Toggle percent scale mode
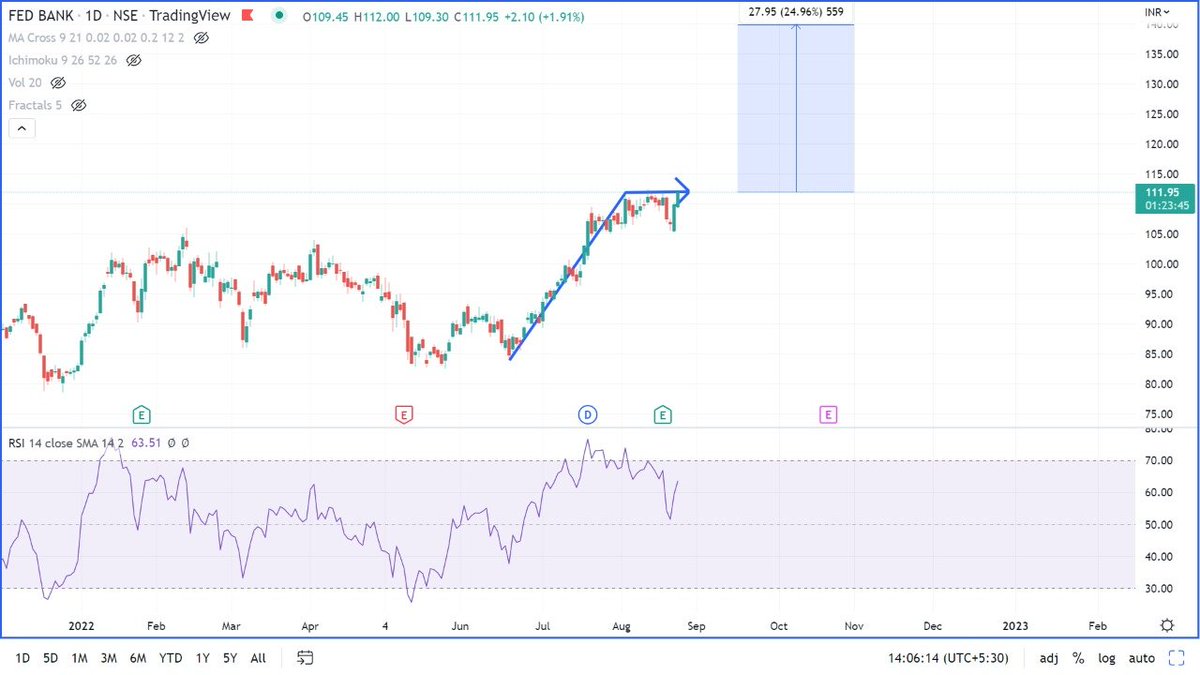The image size is (1200, 675). (x=1079, y=658)
